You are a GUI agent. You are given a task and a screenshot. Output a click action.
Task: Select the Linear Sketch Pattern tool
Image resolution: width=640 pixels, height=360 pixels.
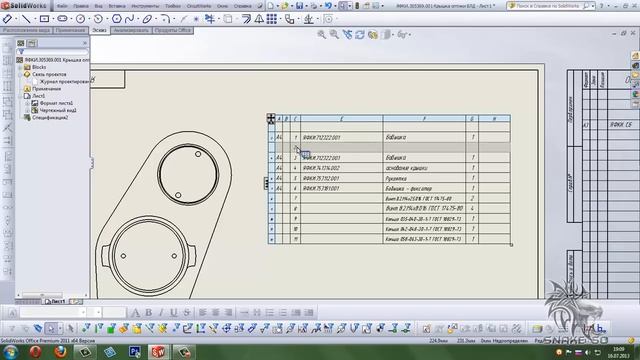click(x=272, y=19)
